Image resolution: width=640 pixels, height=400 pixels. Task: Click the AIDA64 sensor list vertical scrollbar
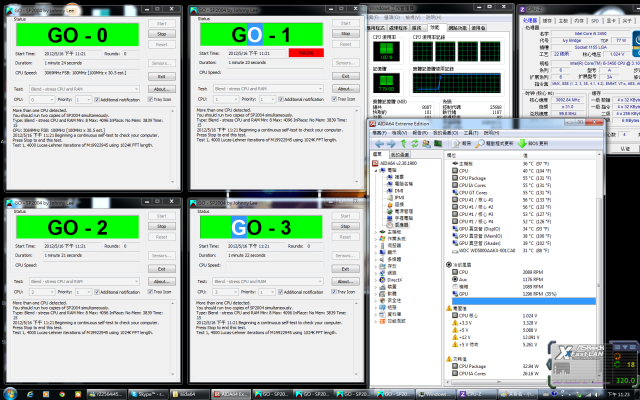(x=599, y=265)
